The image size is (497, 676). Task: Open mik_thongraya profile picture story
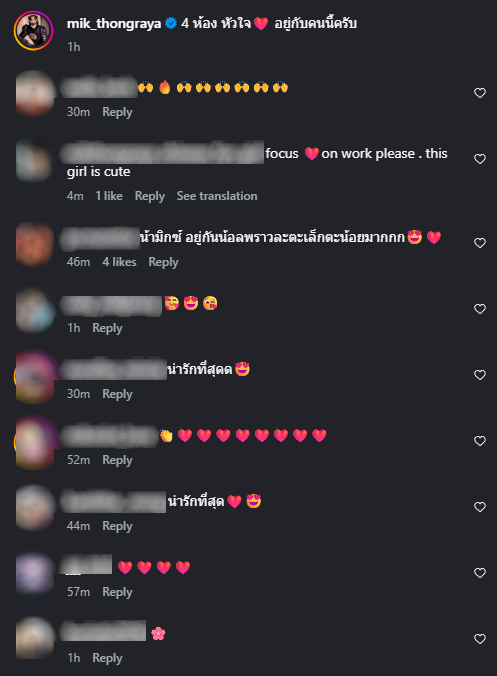pyautogui.click(x=34, y=31)
